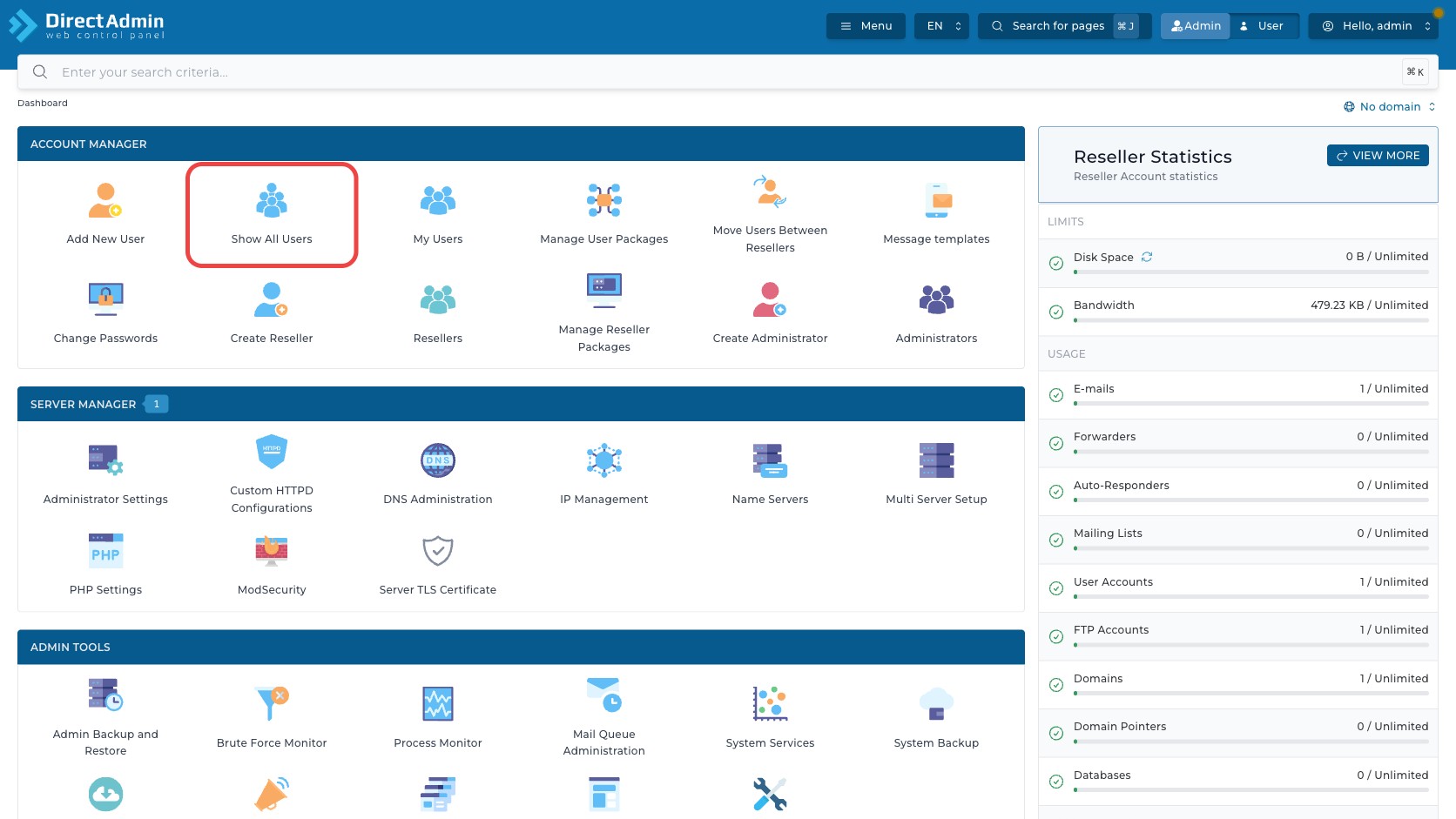The width and height of the screenshot is (1456, 819).
Task: Open the Menu button
Action: pos(866,26)
